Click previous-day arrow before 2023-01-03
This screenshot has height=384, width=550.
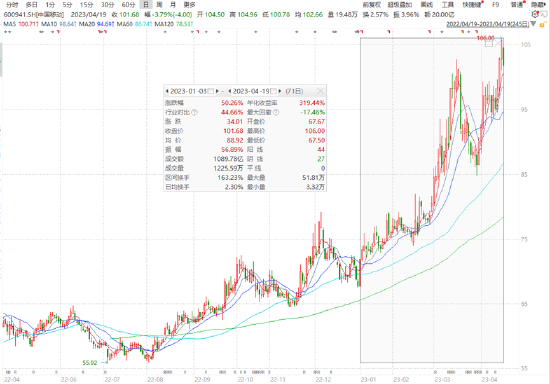[167, 91]
